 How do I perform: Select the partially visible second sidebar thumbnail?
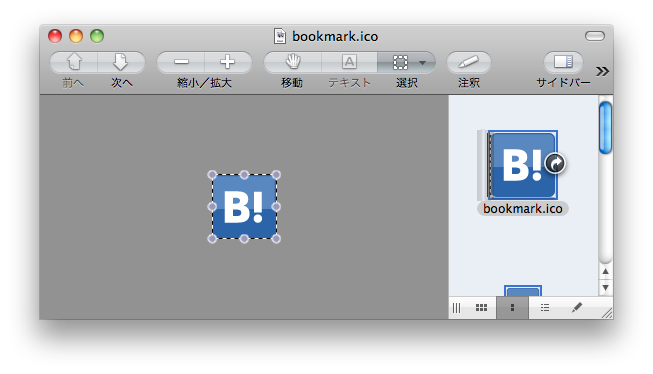(x=523, y=291)
